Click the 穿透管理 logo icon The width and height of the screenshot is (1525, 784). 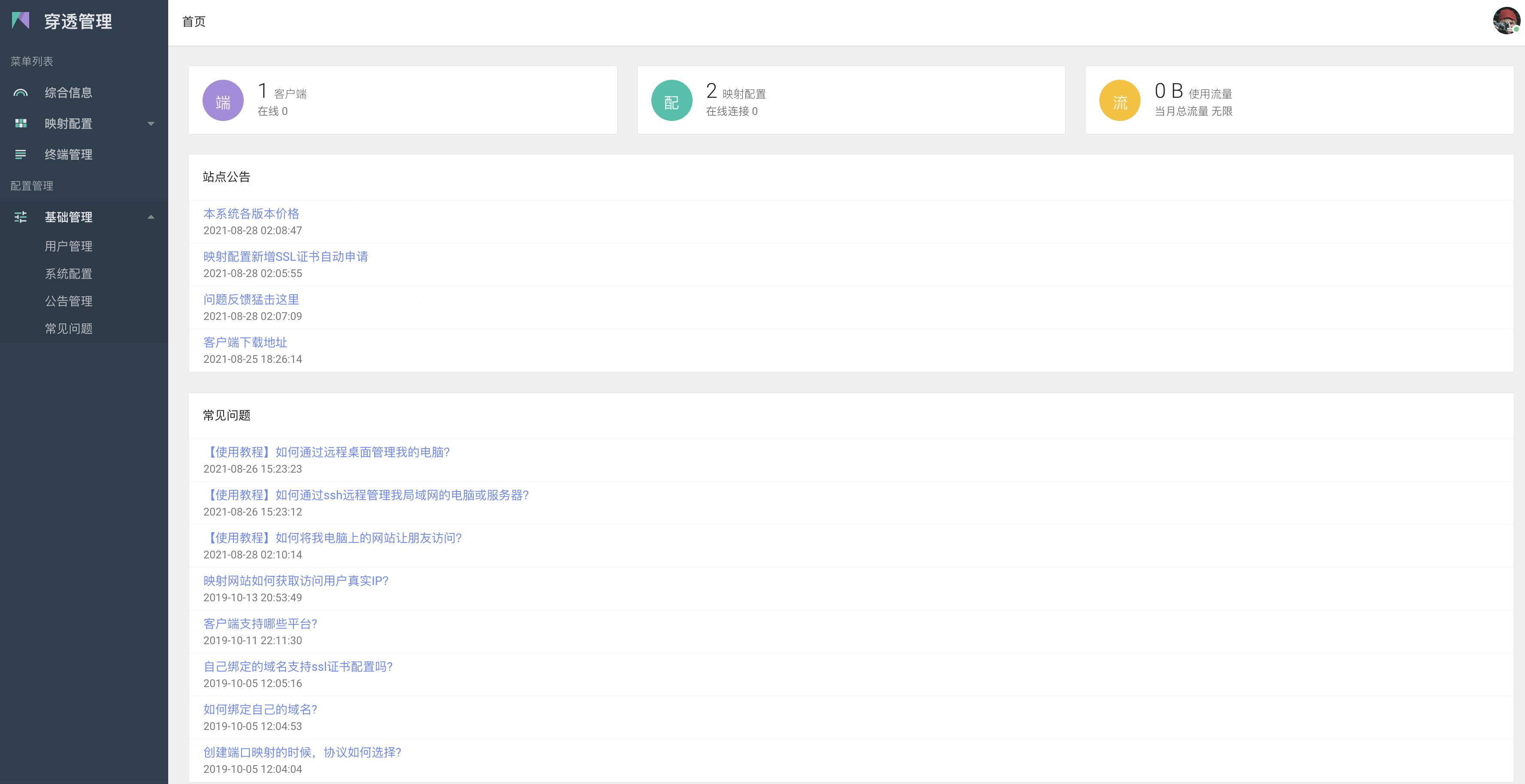21,21
